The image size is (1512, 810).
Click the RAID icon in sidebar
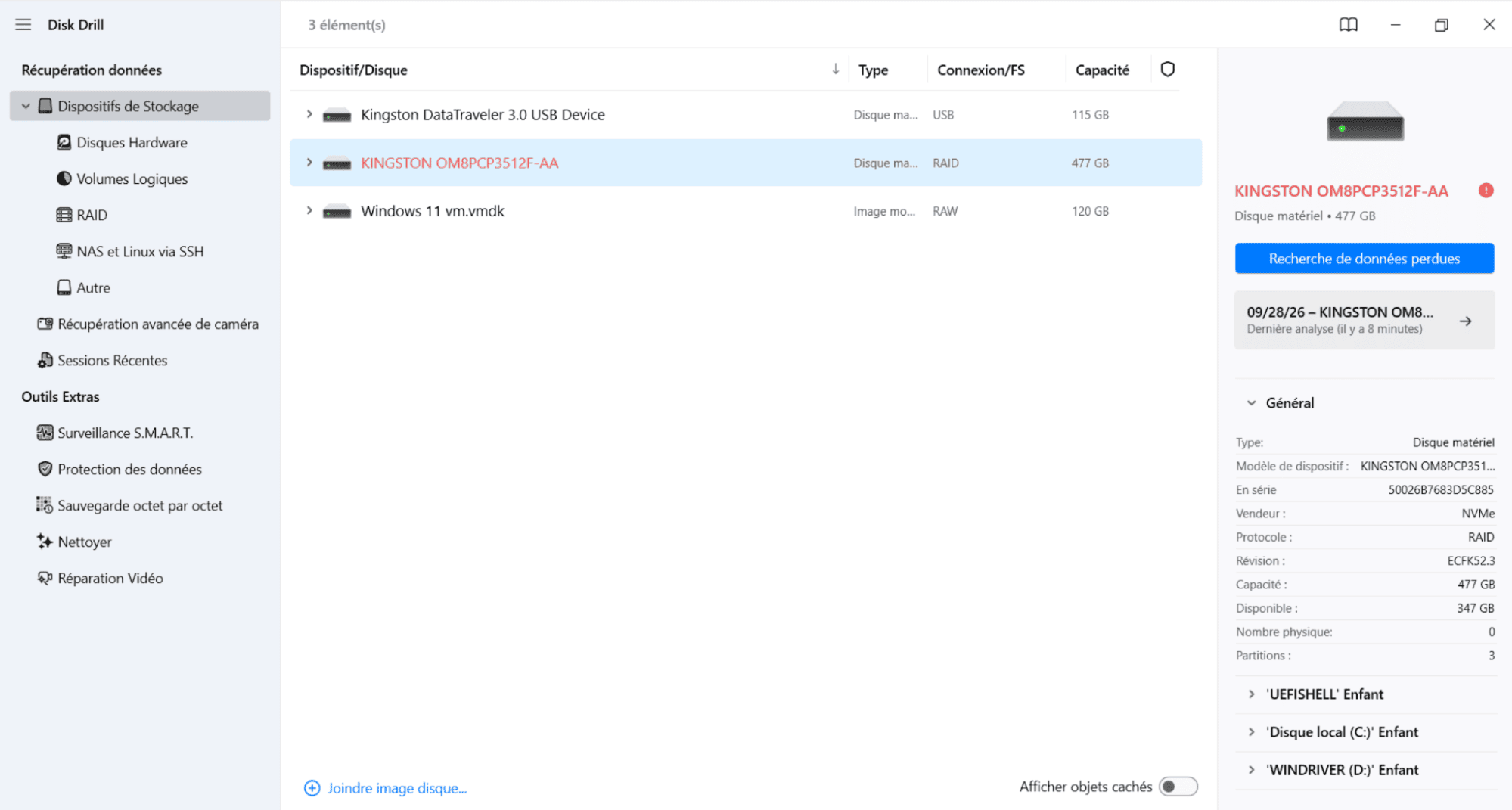pyautogui.click(x=64, y=215)
